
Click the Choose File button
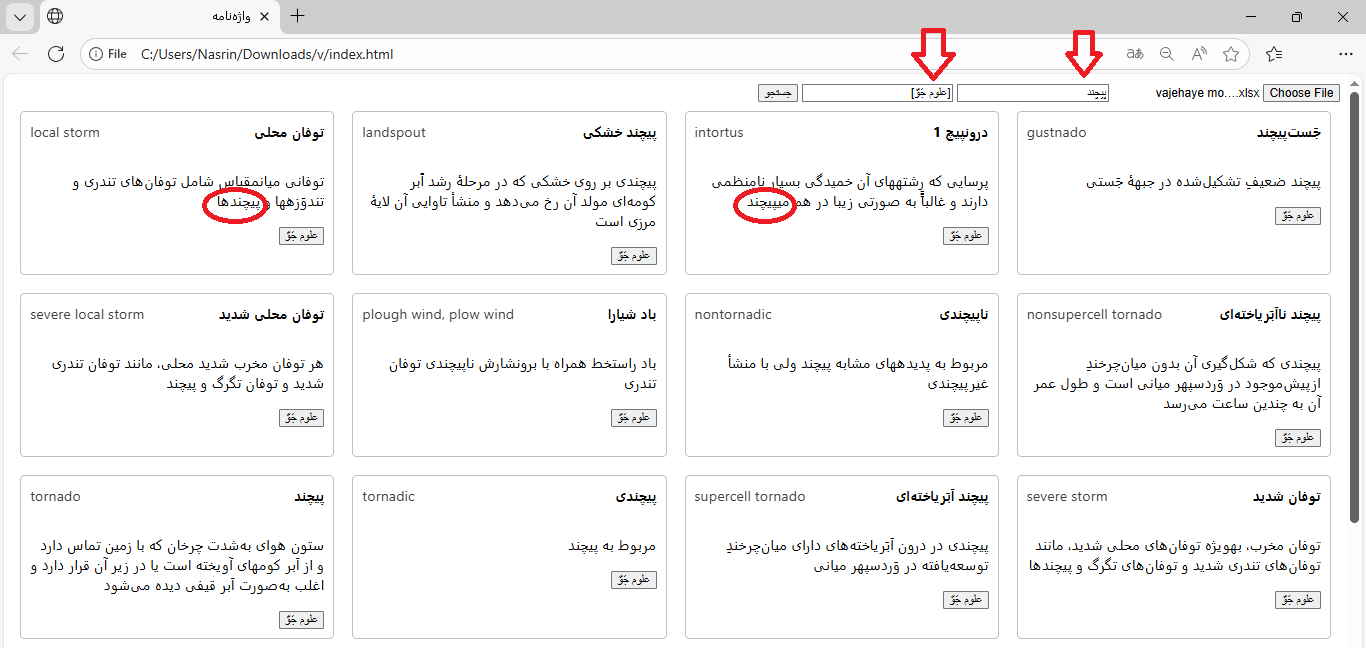click(1301, 93)
